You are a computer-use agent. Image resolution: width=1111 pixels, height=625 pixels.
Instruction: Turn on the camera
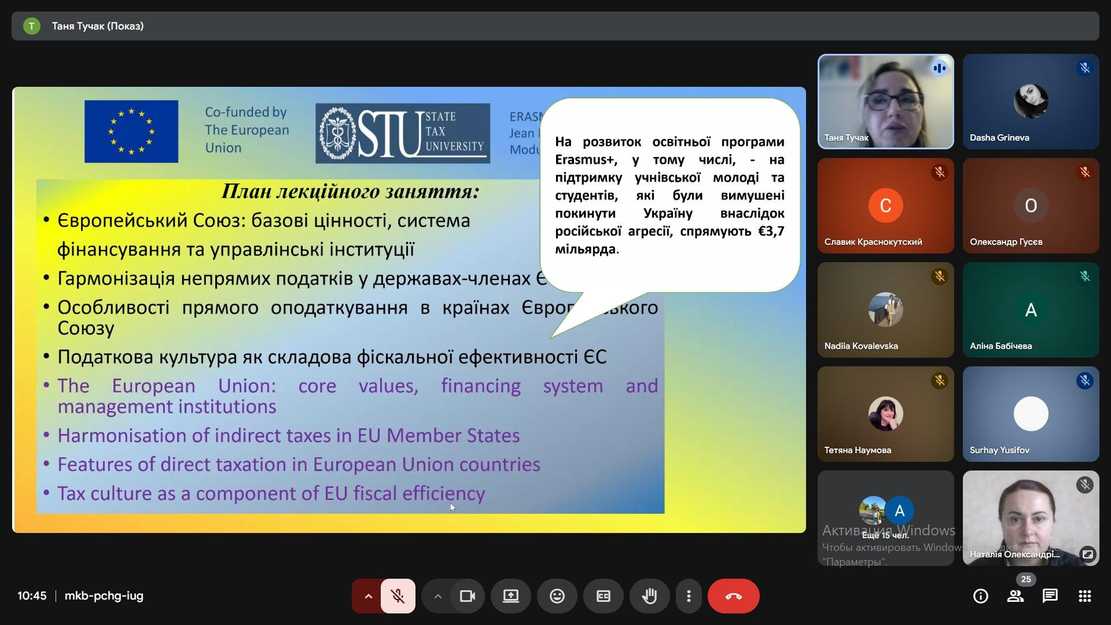click(x=466, y=596)
